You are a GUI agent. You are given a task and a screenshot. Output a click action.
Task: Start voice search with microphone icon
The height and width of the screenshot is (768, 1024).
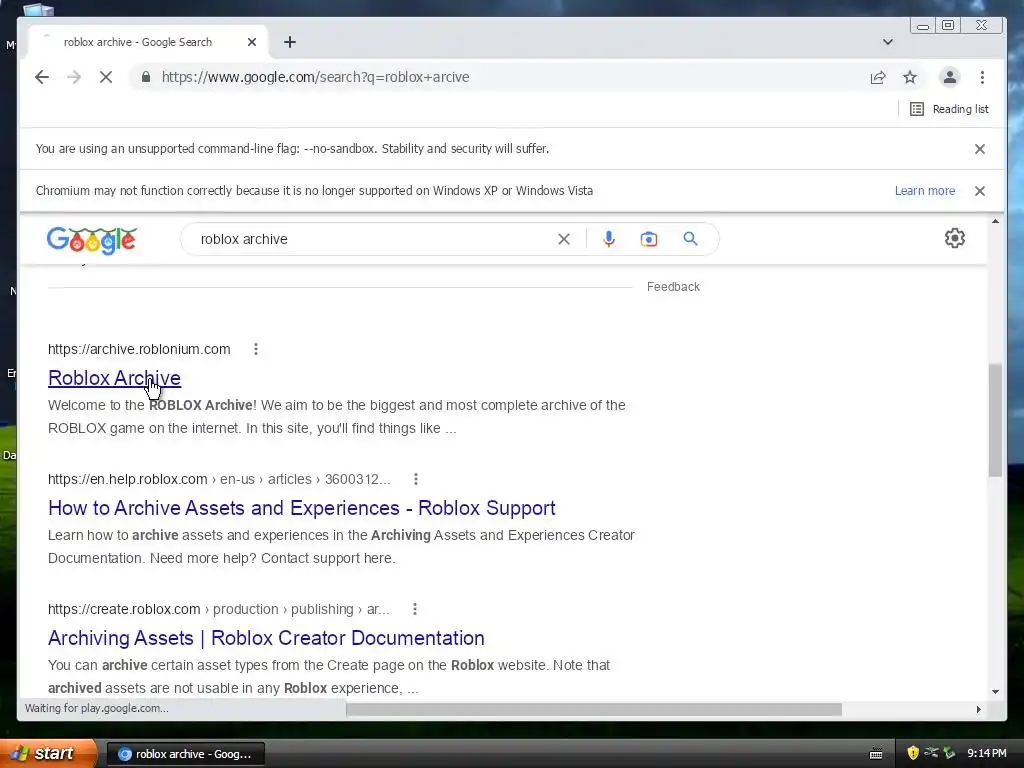pyautogui.click(x=609, y=239)
